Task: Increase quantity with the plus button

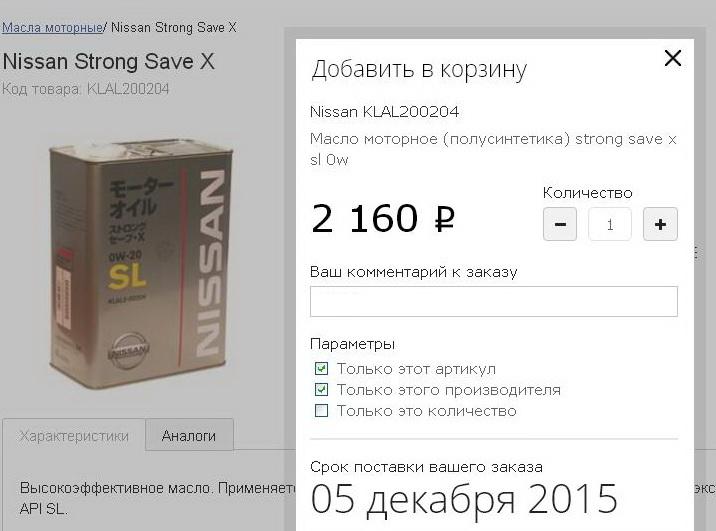Action: pyautogui.click(x=660, y=224)
